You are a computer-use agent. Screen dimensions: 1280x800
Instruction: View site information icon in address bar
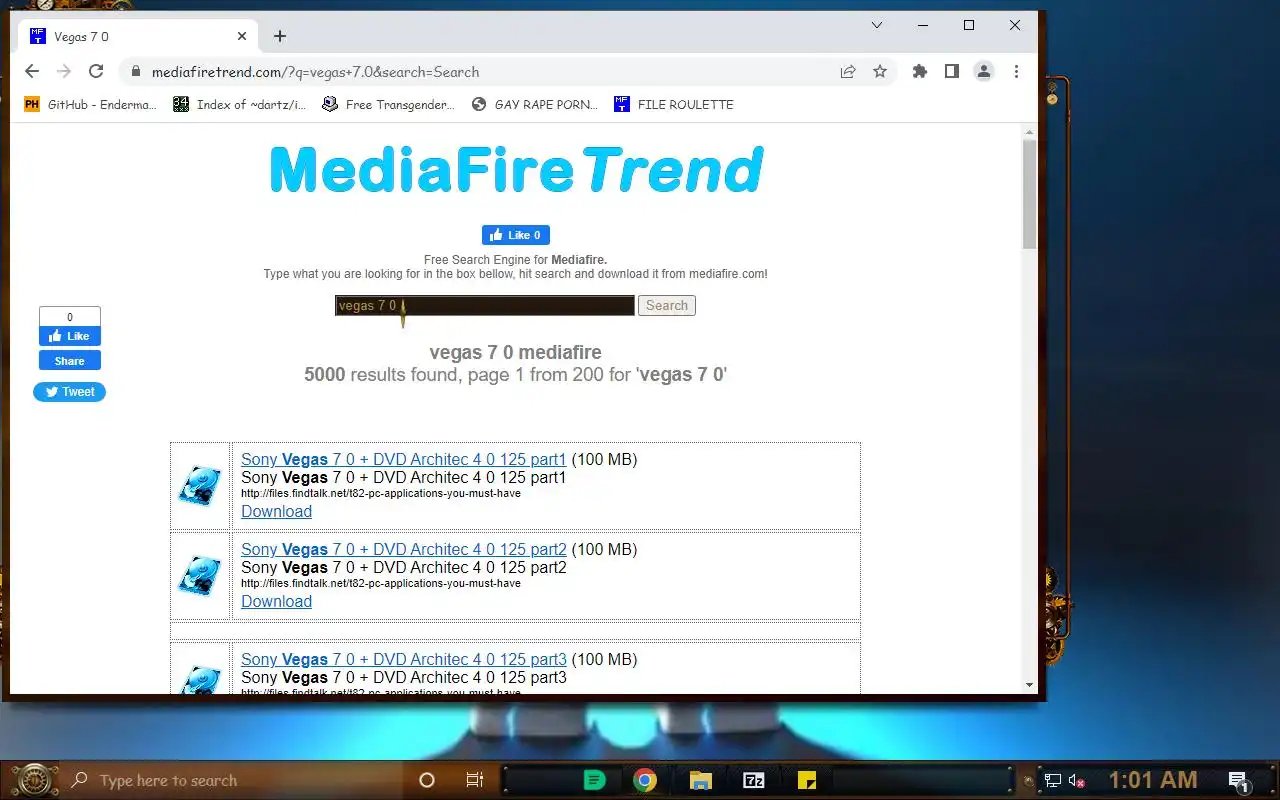point(135,72)
